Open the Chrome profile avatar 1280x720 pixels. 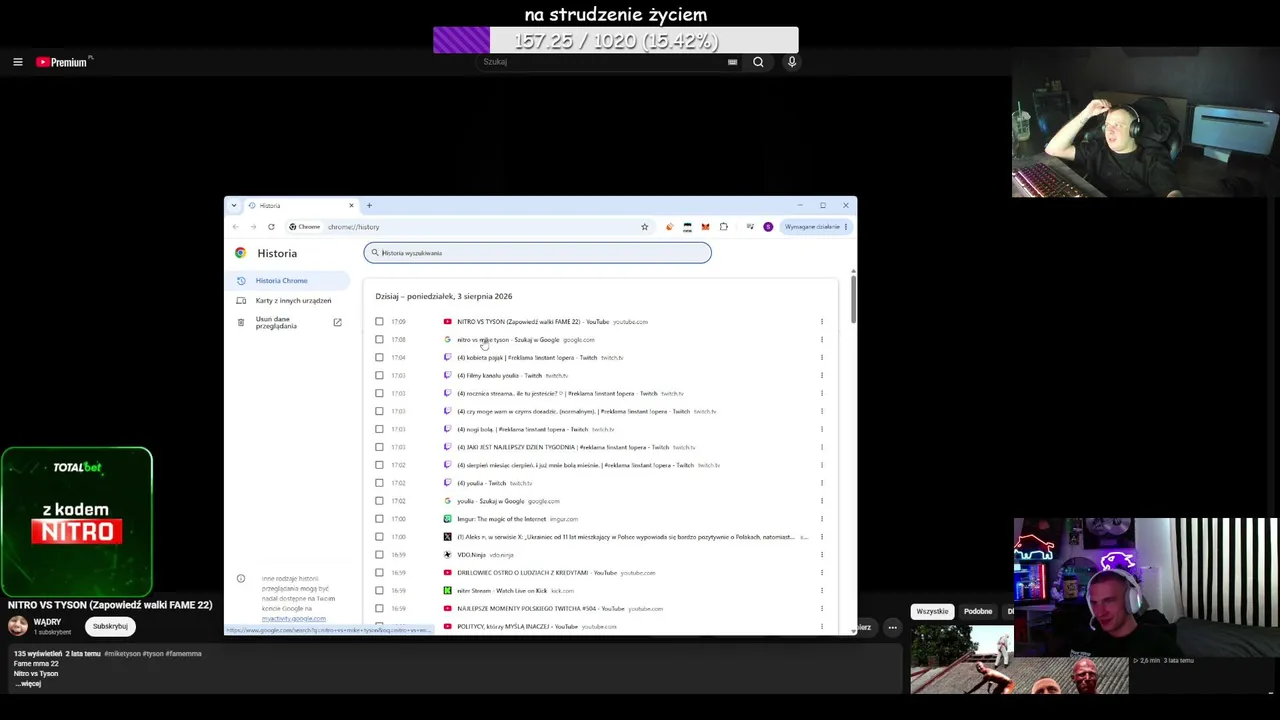768,227
